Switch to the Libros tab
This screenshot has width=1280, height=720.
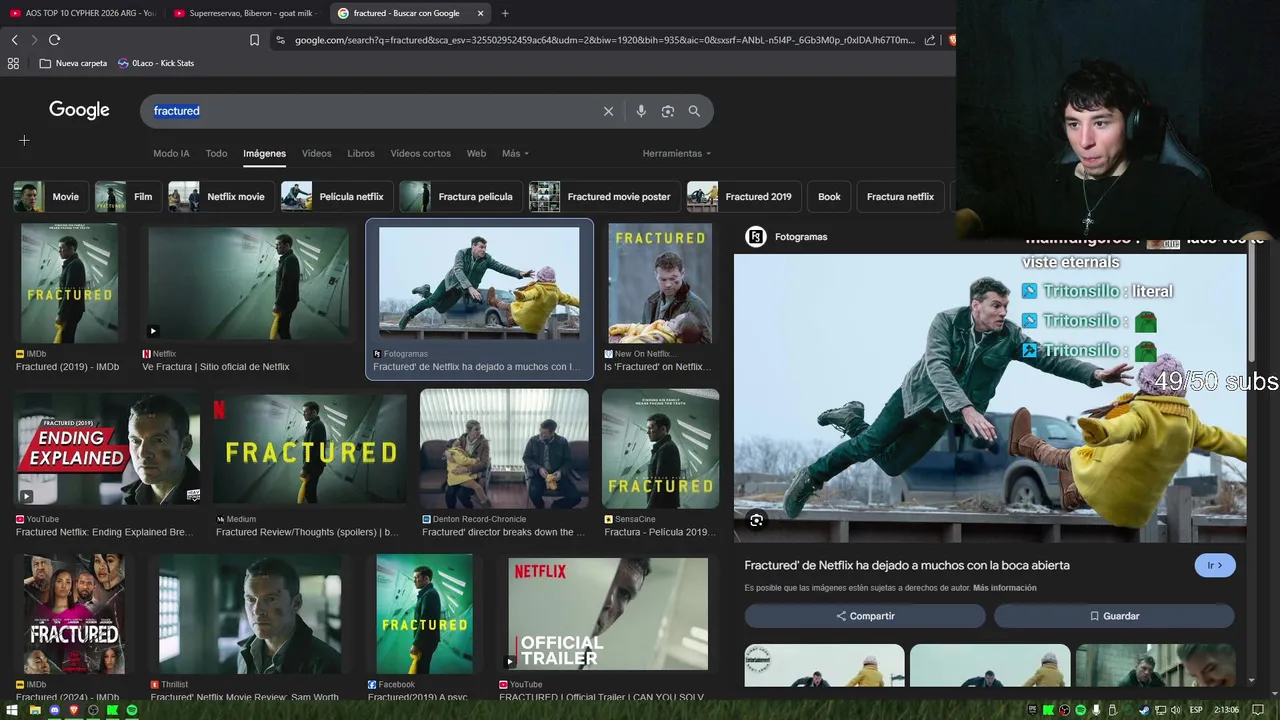pos(361,153)
